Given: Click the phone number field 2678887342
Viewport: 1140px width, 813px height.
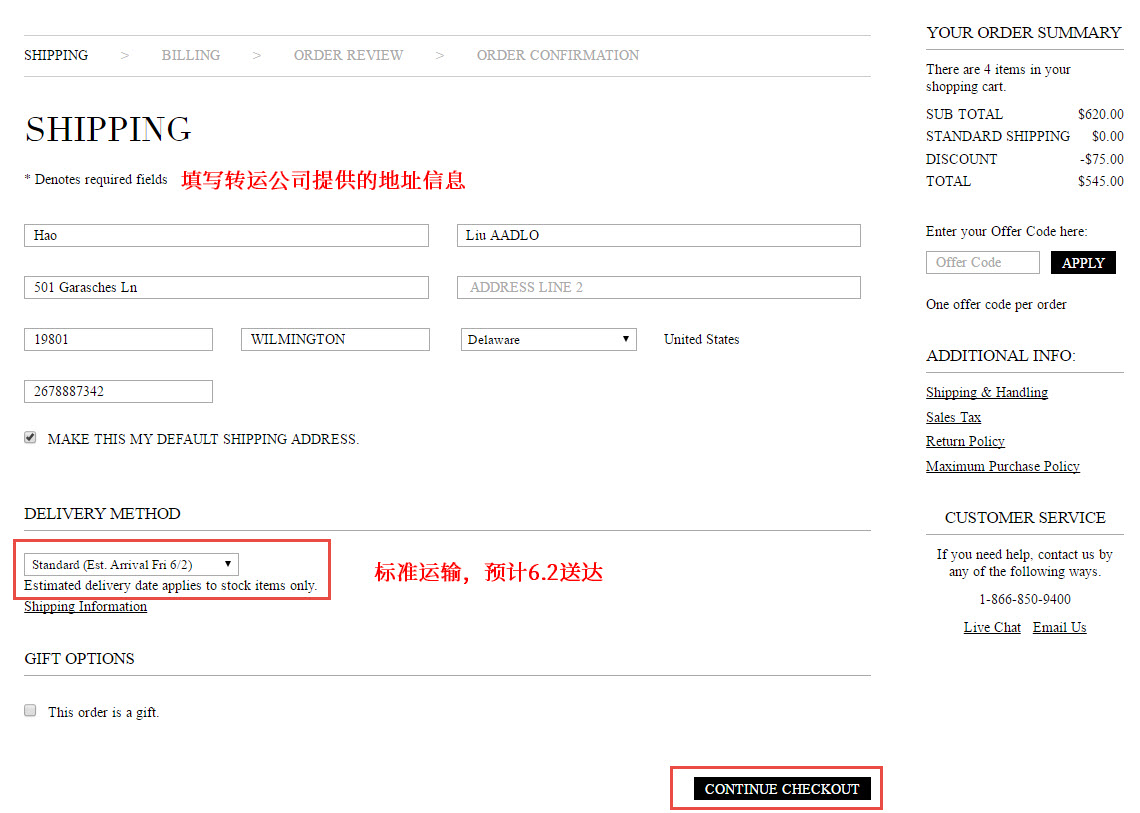Looking at the screenshot, I should tap(119, 391).
